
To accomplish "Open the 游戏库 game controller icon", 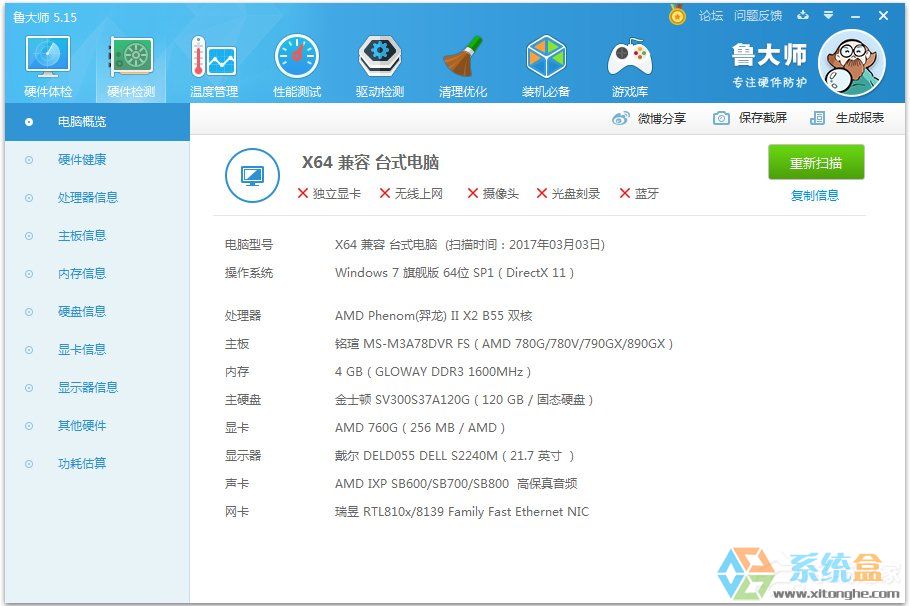I will click(x=630, y=66).
